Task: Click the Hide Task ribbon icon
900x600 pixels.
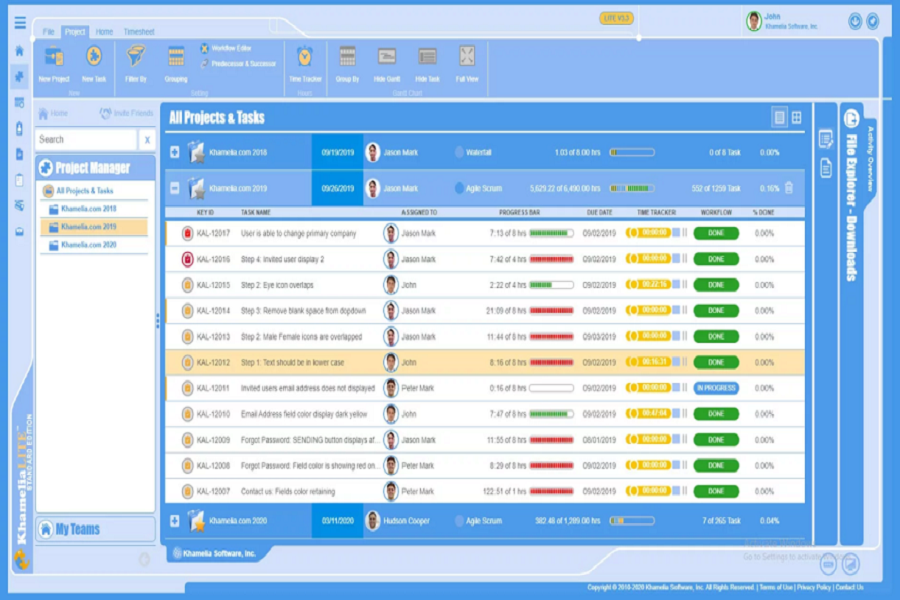Action: pyautogui.click(x=427, y=56)
